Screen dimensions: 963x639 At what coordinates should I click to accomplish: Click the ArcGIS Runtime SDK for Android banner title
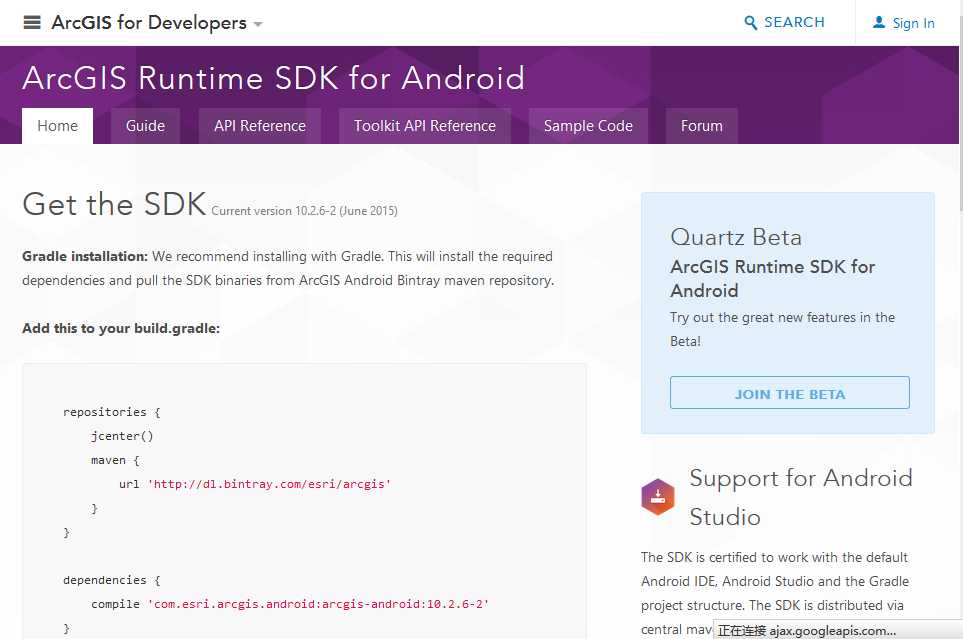[274, 78]
